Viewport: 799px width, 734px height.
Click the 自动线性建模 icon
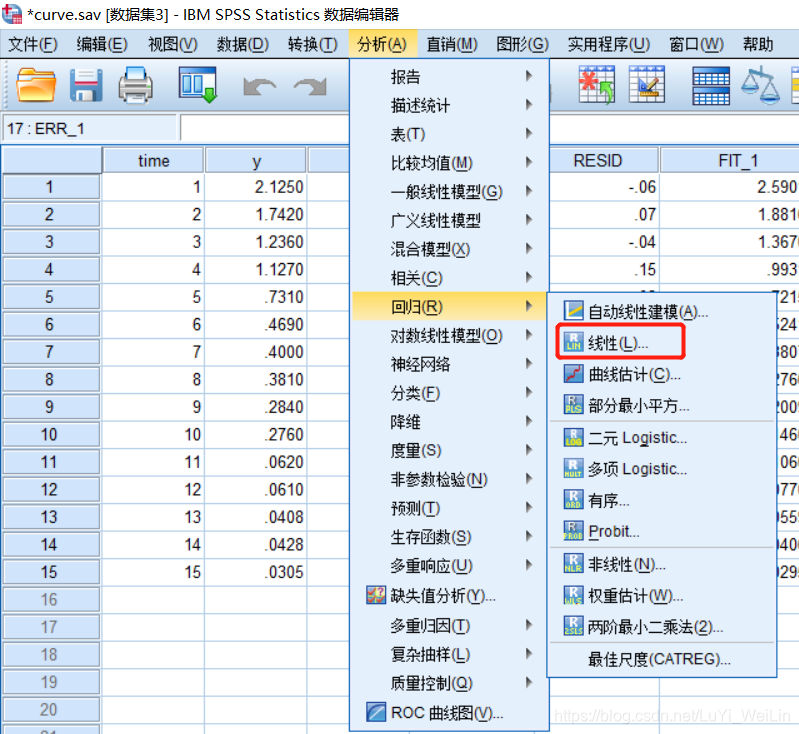573,310
